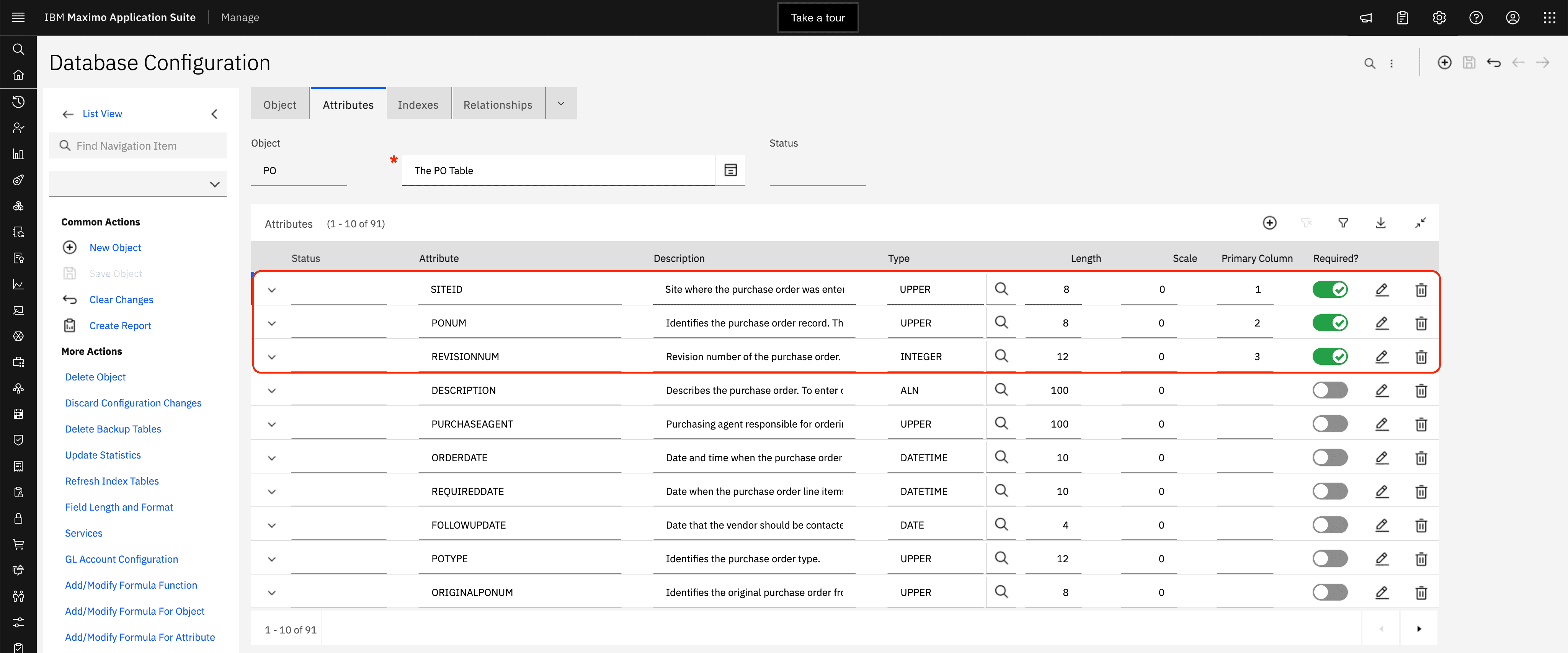Collapse the side navigation panel chevron
1568x653 pixels.
(x=214, y=114)
